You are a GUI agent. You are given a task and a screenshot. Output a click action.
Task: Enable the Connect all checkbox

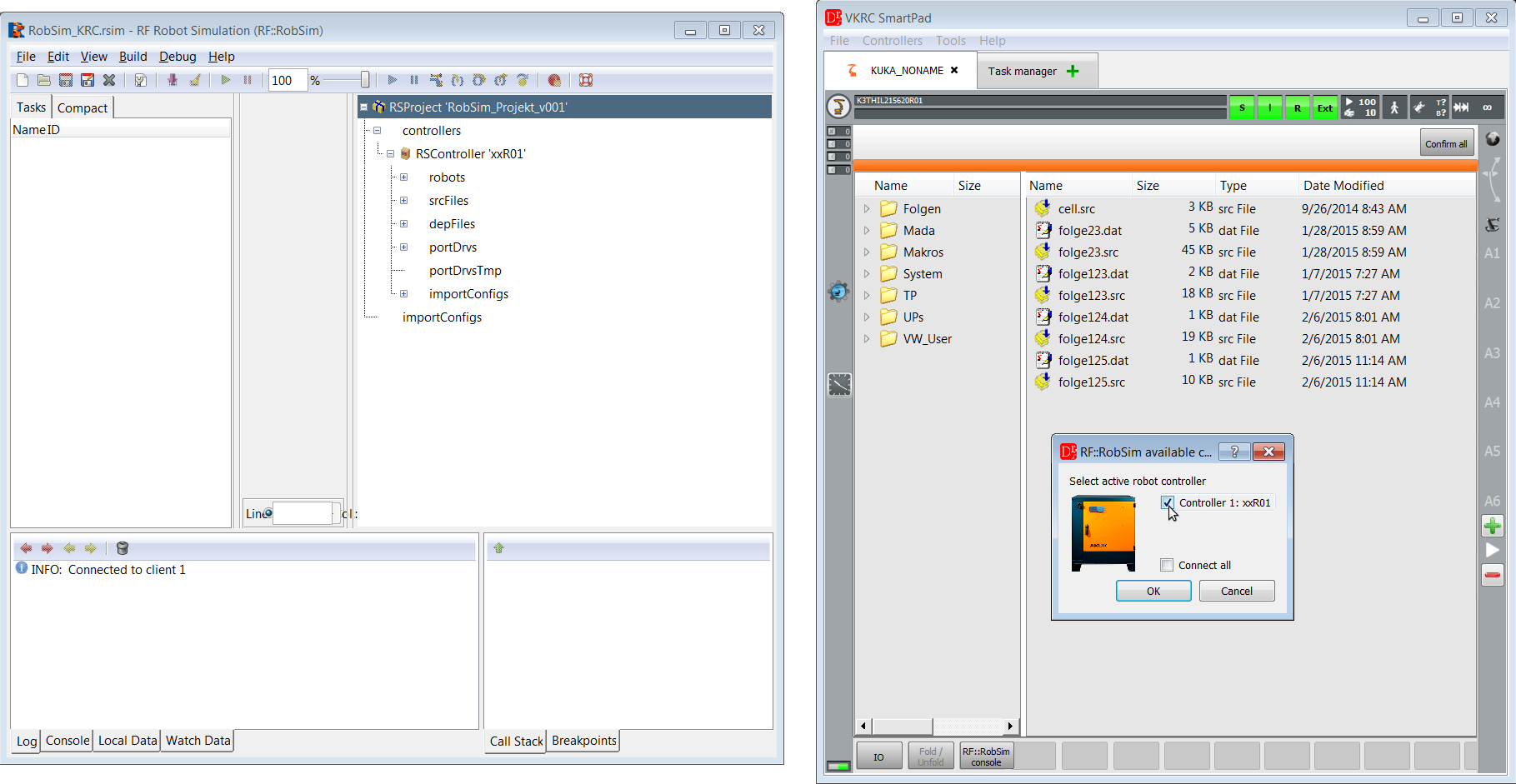pyautogui.click(x=1167, y=565)
